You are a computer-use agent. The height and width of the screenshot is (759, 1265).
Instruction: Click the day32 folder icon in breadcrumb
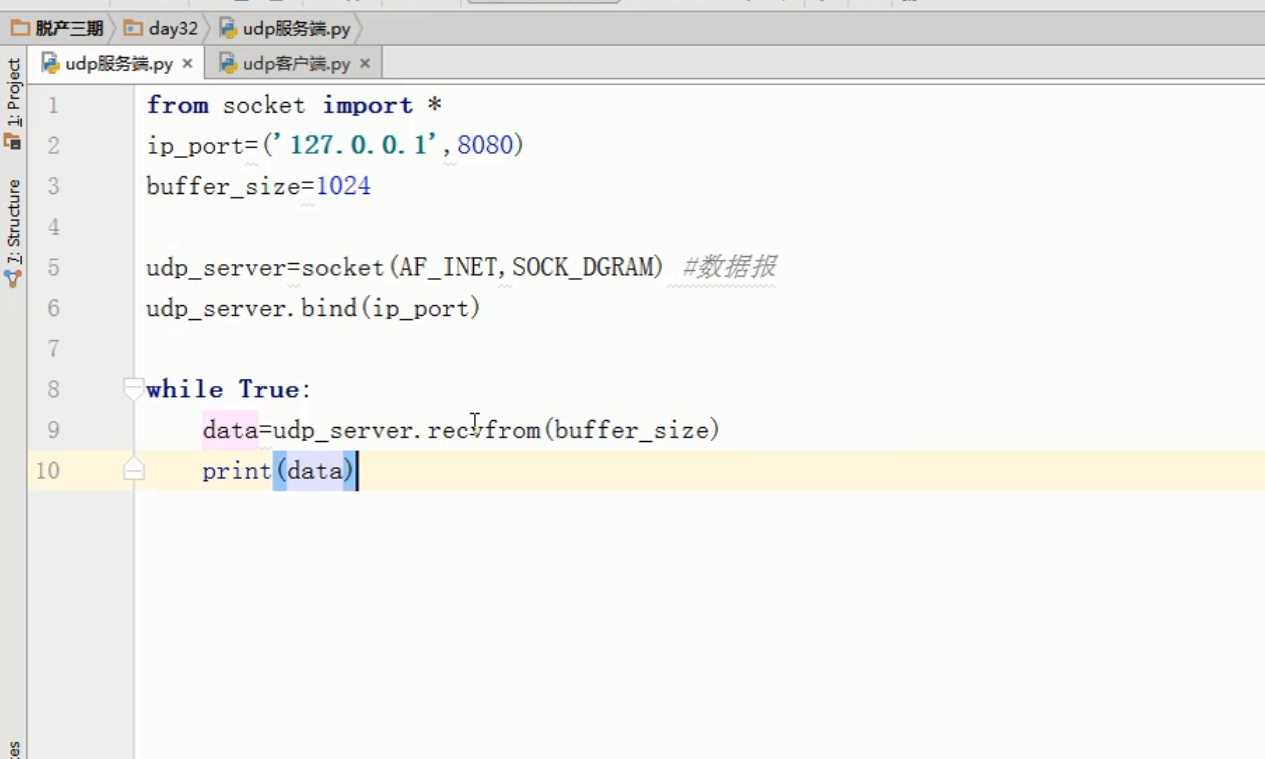tap(133, 28)
